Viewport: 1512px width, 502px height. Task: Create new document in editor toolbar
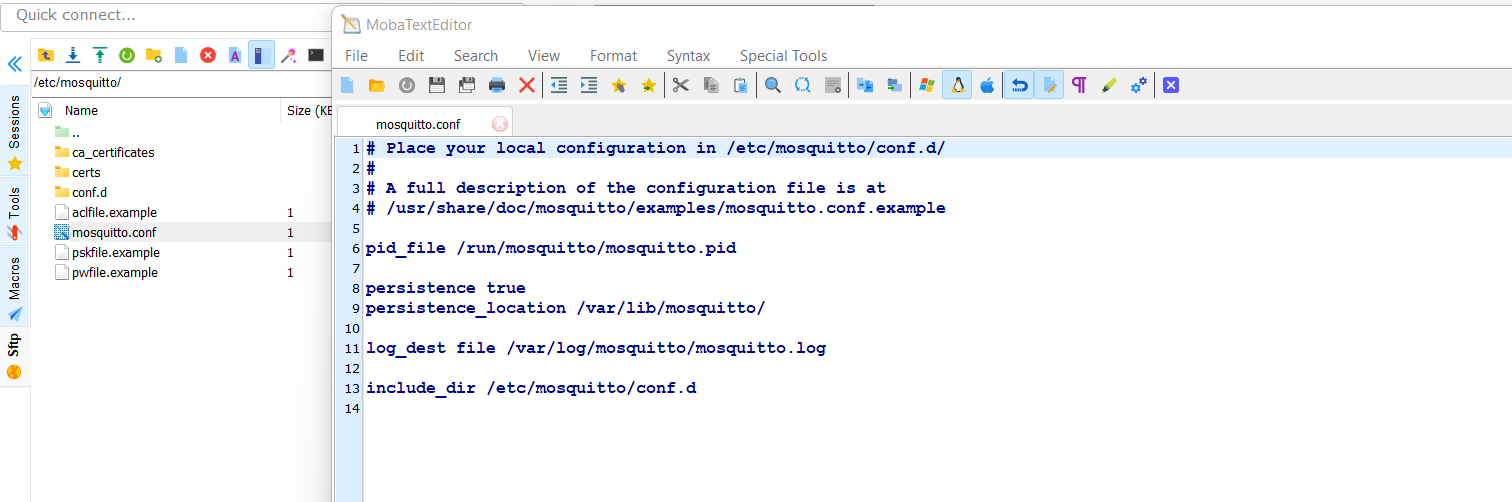(347, 85)
